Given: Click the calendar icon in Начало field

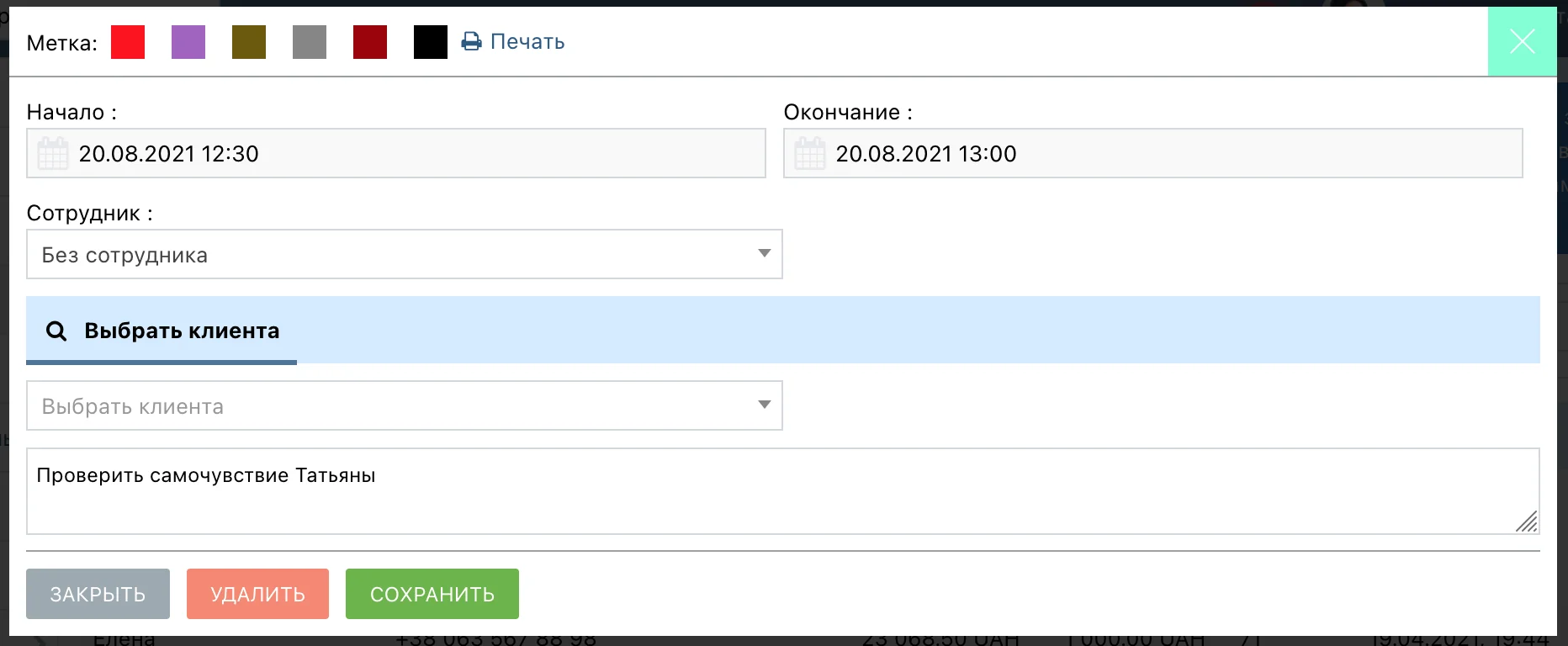Looking at the screenshot, I should pyautogui.click(x=53, y=153).
